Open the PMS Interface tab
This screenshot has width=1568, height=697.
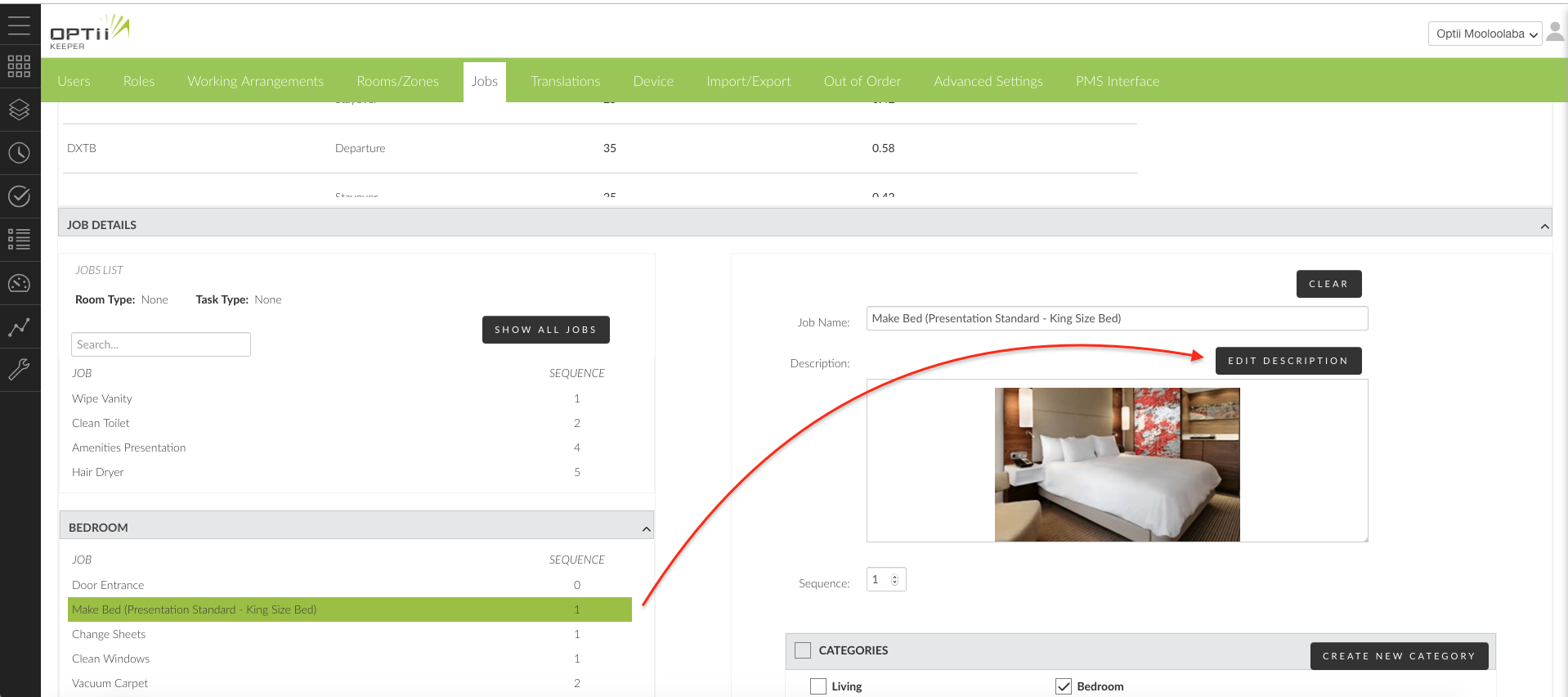[x=1118, y=81]
